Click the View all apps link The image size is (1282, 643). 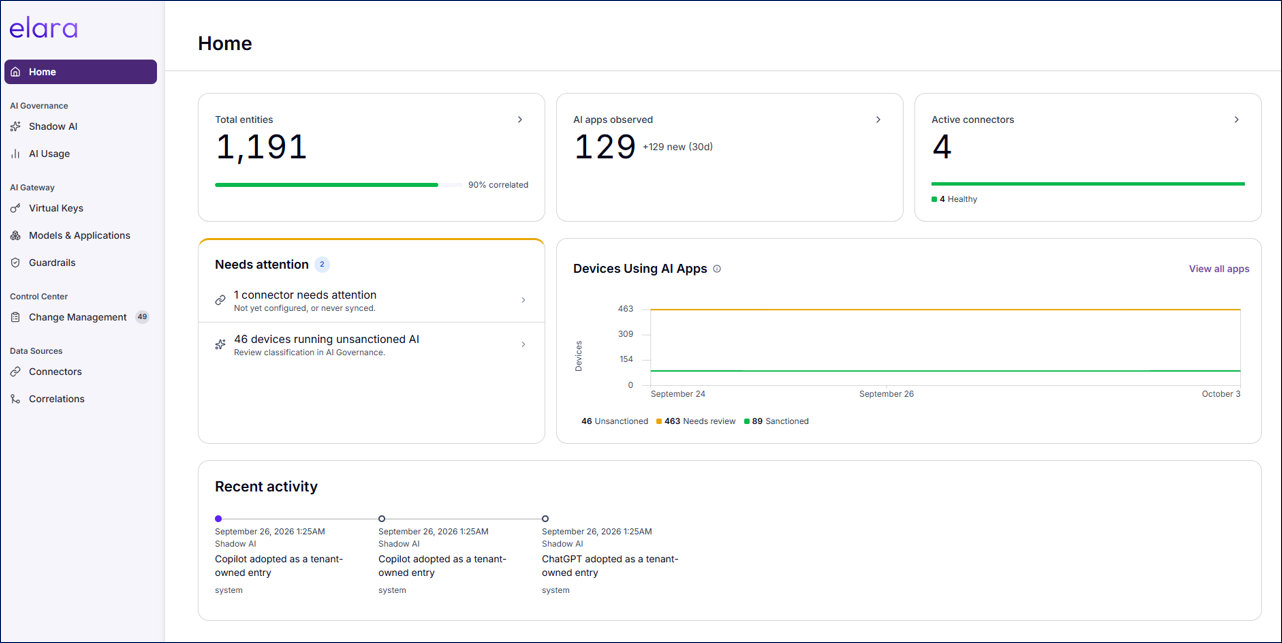(x=1219, y=269)
